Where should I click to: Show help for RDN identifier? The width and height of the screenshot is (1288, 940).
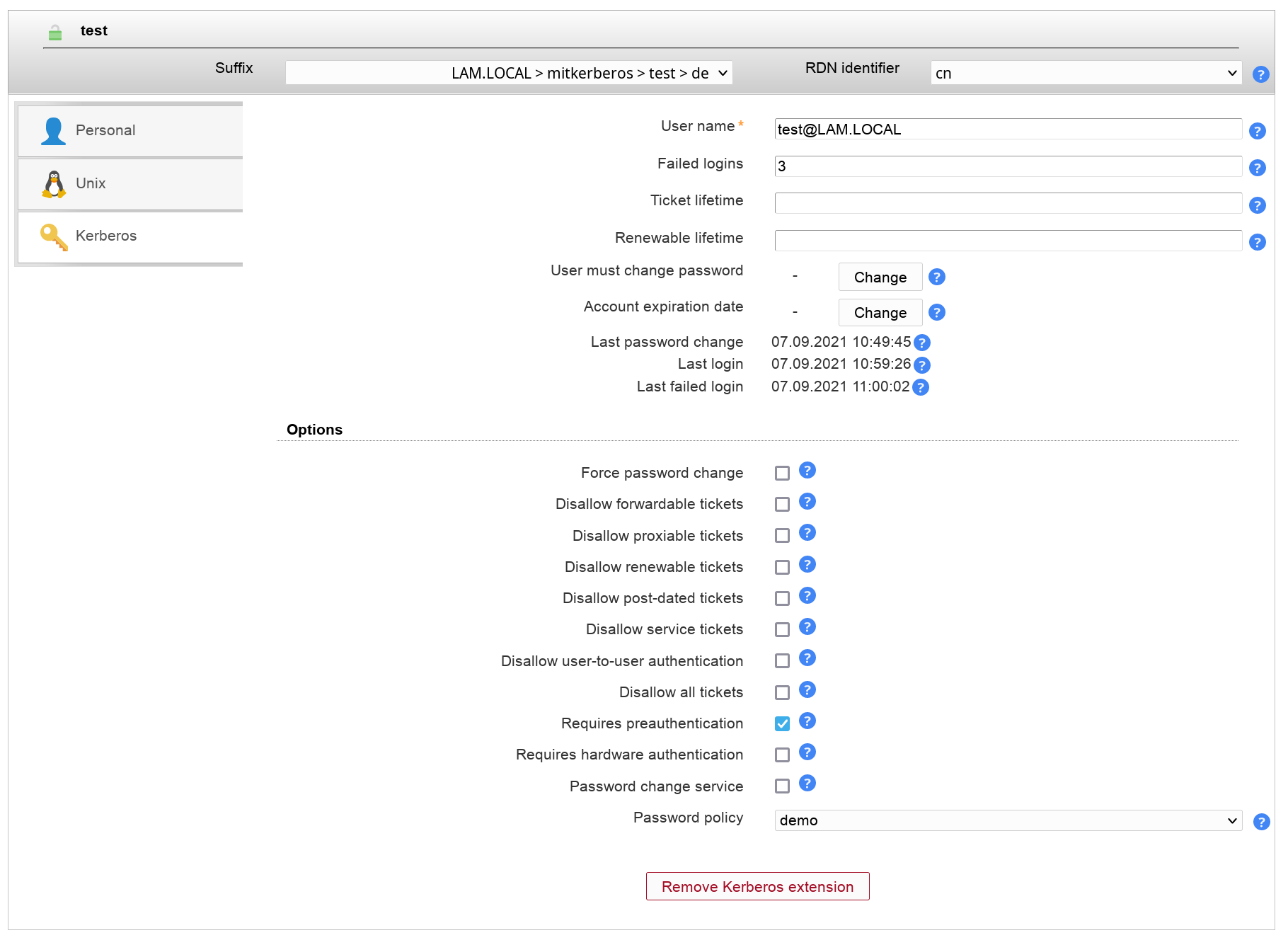[x=1260, y=74]
